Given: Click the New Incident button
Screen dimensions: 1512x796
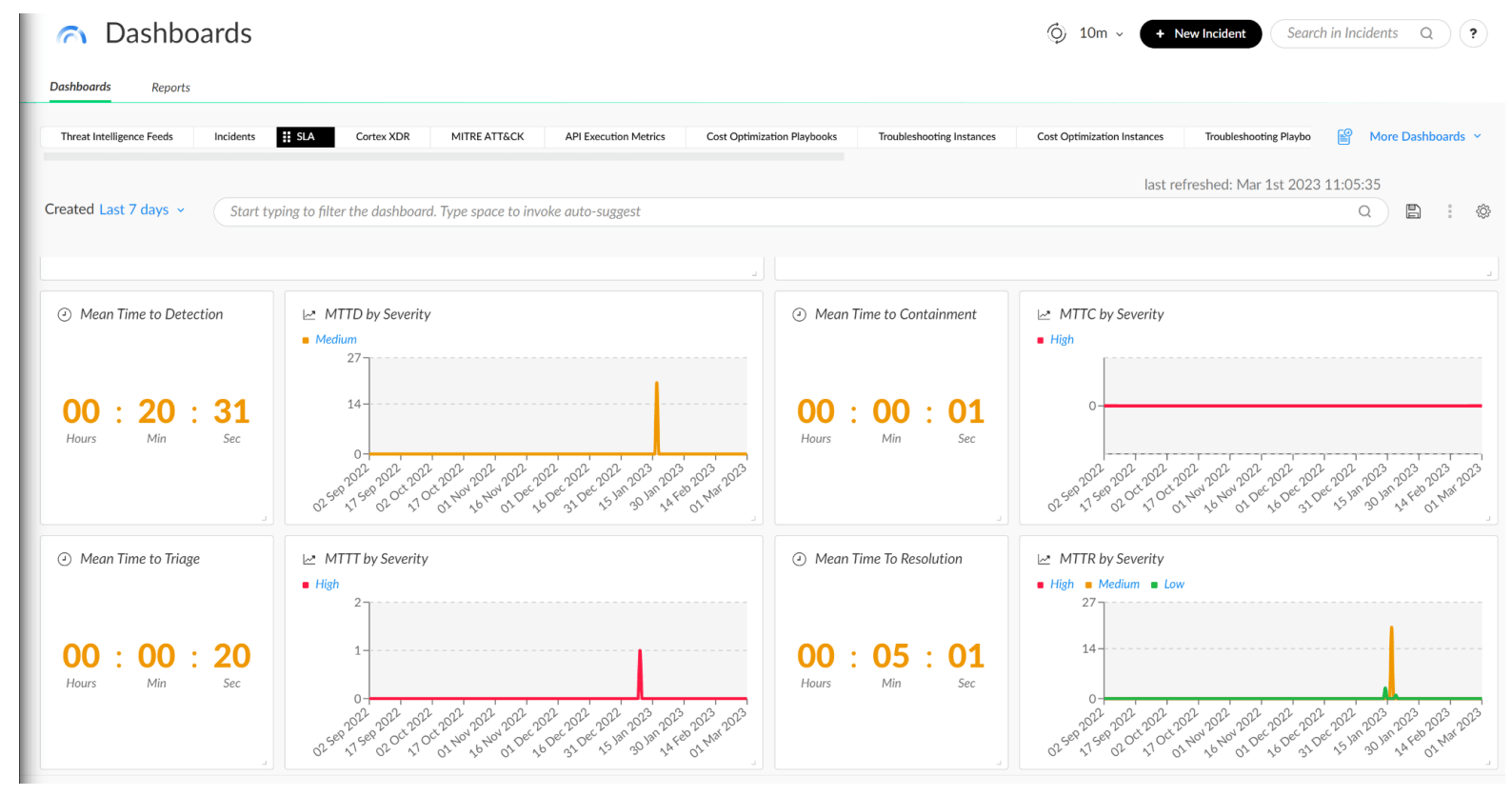Looking at the screenshot, I should pos(1200,33).
